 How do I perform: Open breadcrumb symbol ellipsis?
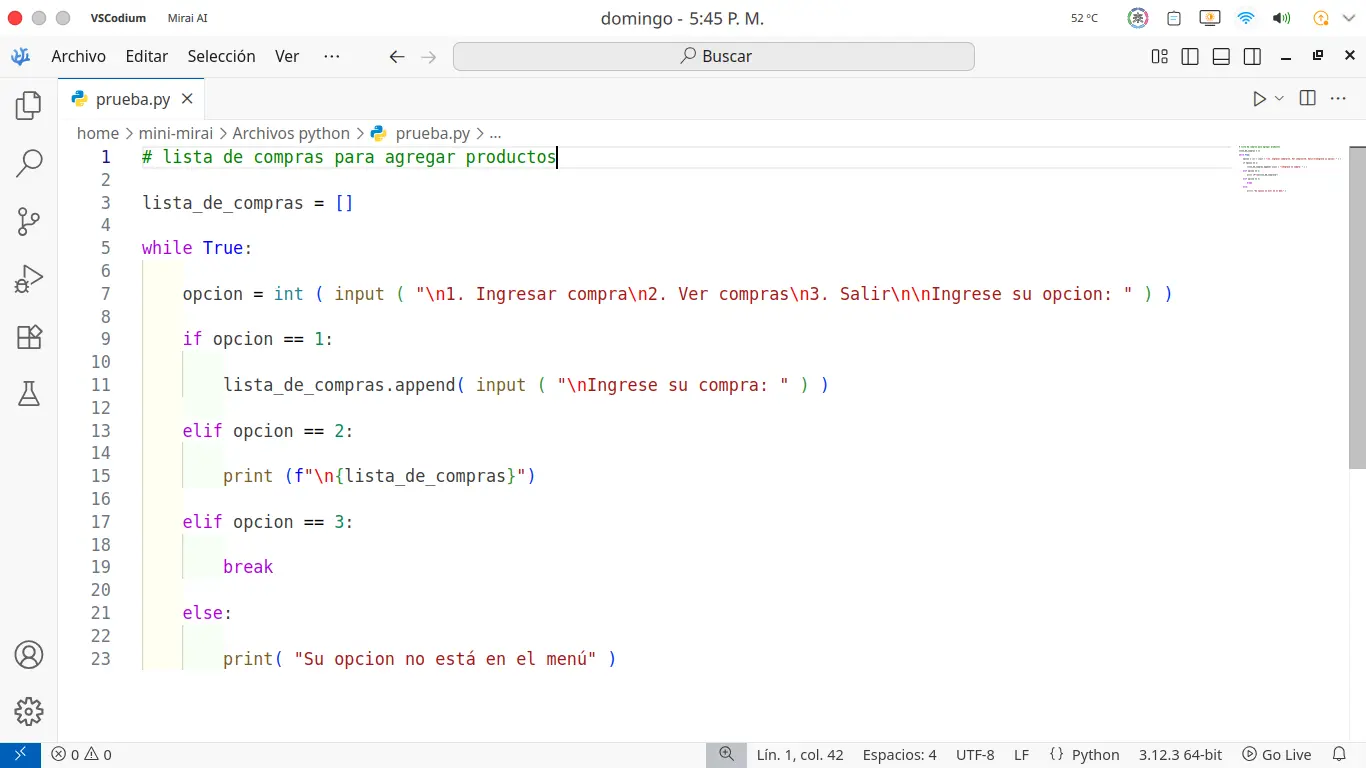495,133
